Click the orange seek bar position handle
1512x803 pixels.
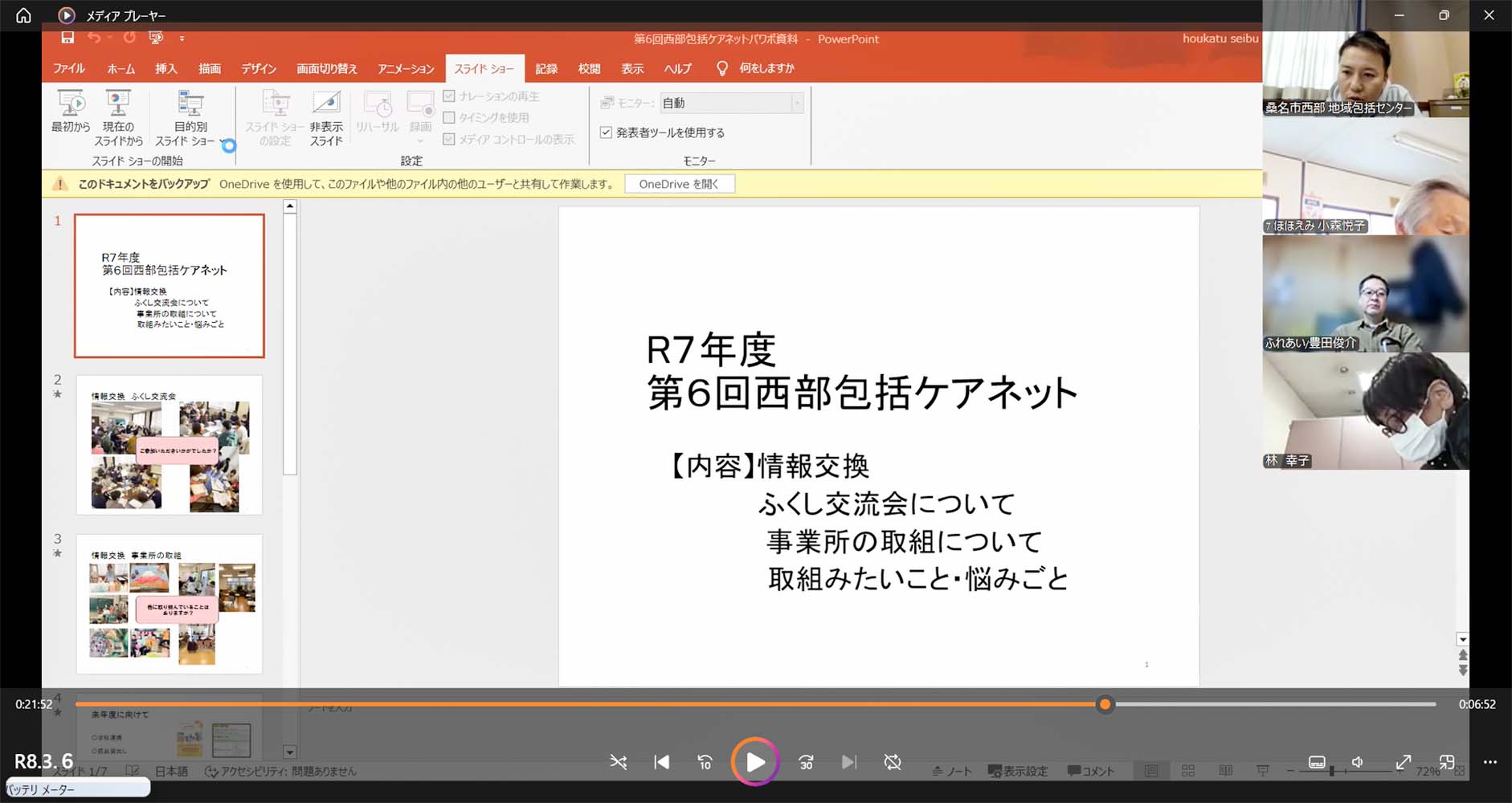(1105, 704)
